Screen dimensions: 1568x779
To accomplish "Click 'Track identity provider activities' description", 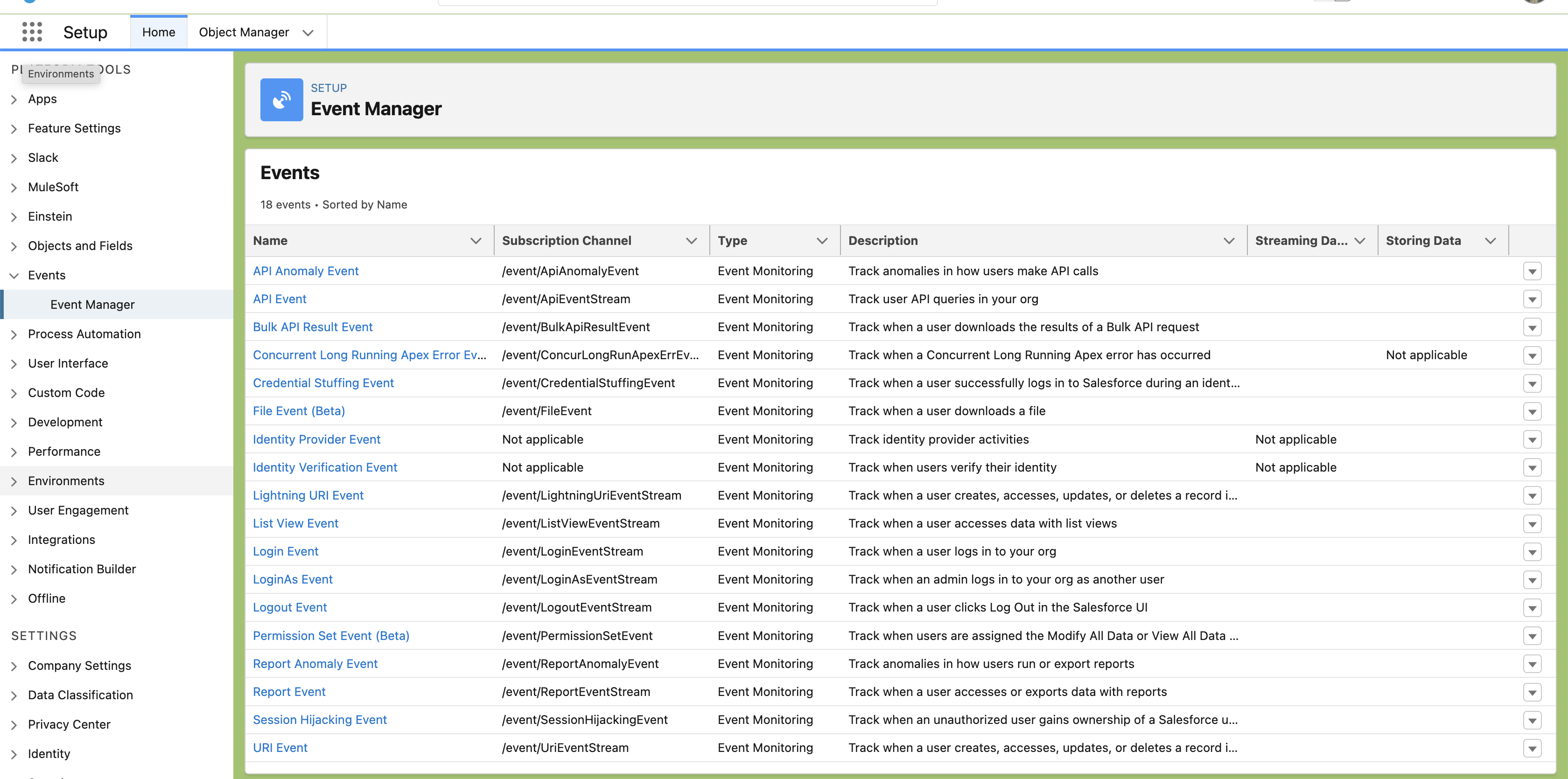I will point(938,439).
